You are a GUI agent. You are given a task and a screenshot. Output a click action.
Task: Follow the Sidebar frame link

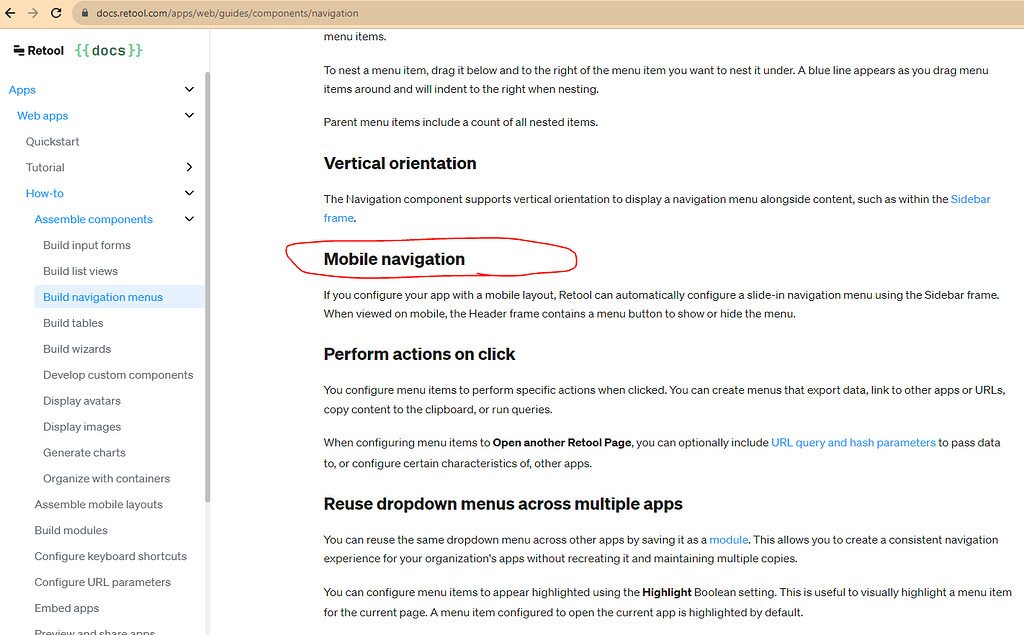tap(970, 199)
